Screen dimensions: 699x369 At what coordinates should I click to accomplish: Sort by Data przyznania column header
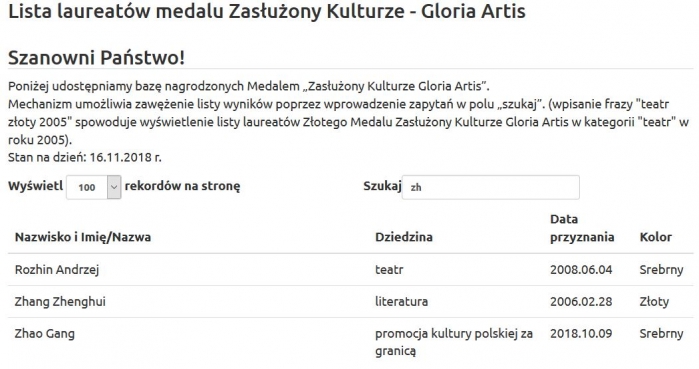click(582, 228)
